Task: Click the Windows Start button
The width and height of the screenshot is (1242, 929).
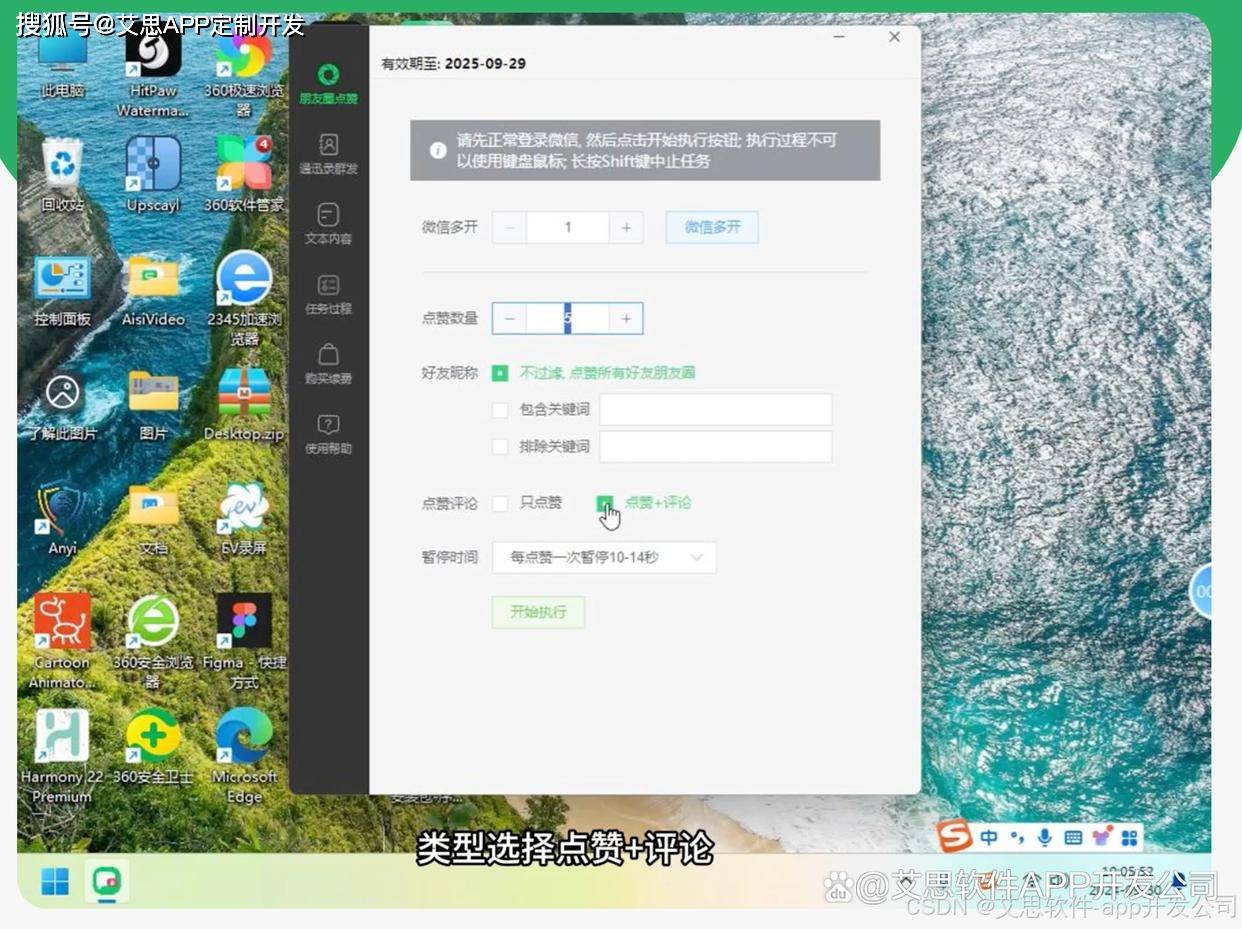Action: 55,882
